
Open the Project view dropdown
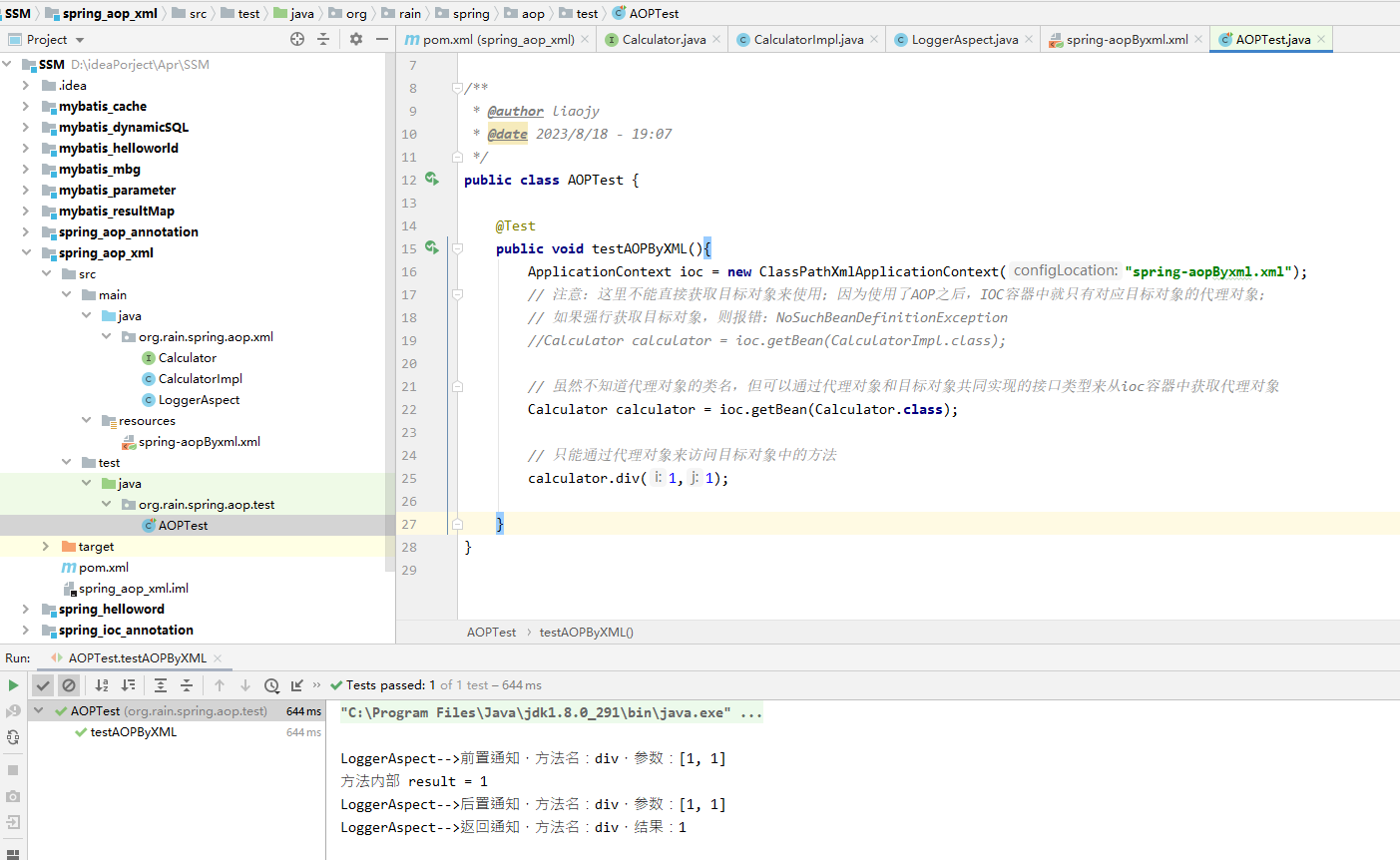click(x=80, y=40)
